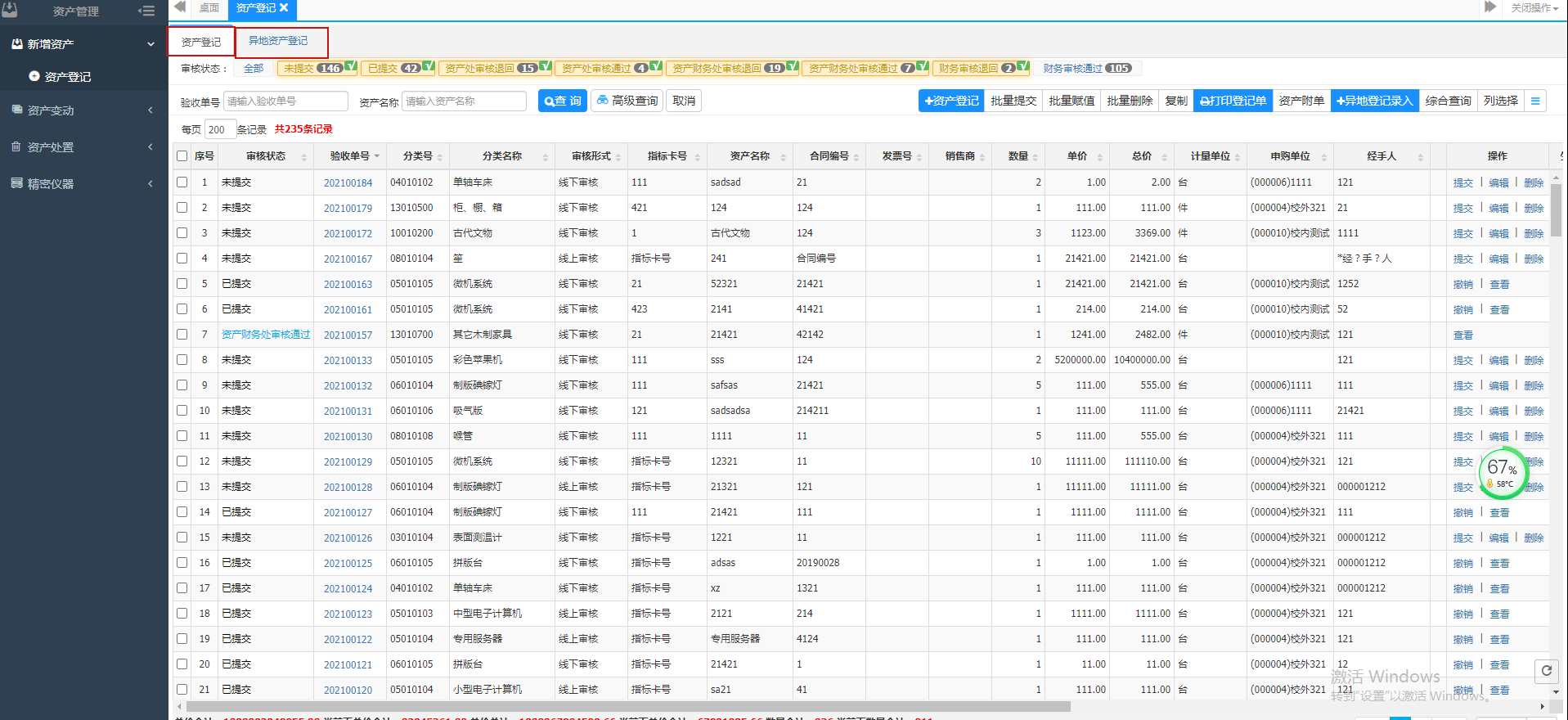Click the refresh icon at the bottom right

(1546, 671)
